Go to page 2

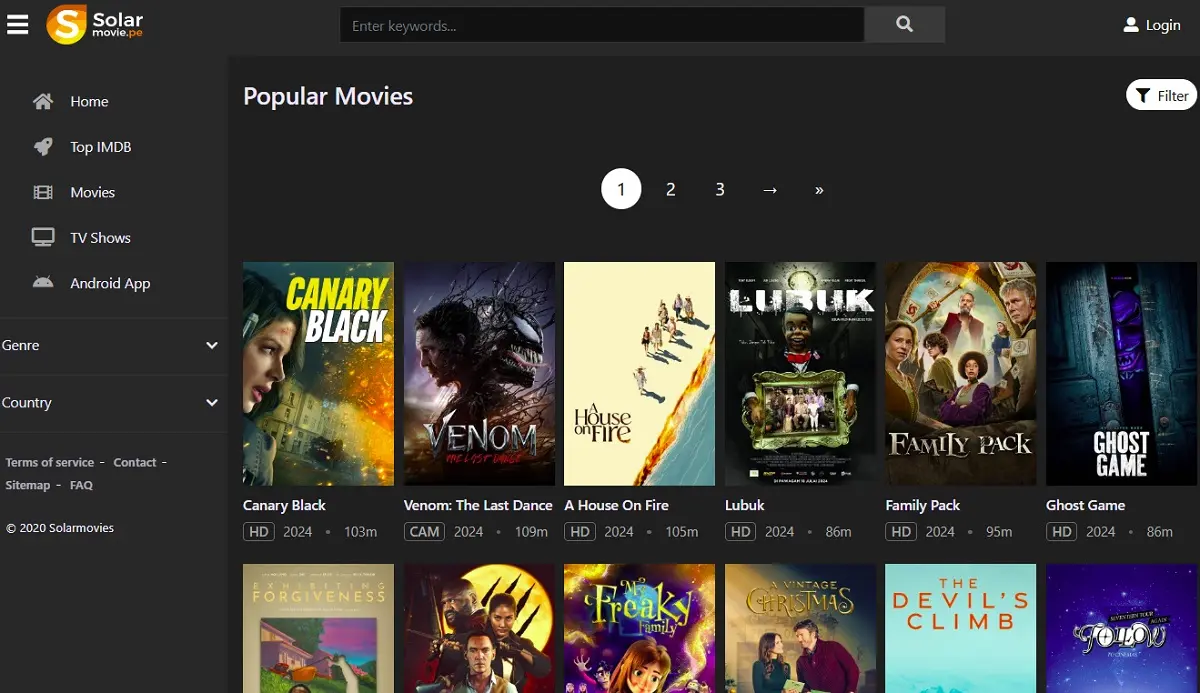click(671, 189)
